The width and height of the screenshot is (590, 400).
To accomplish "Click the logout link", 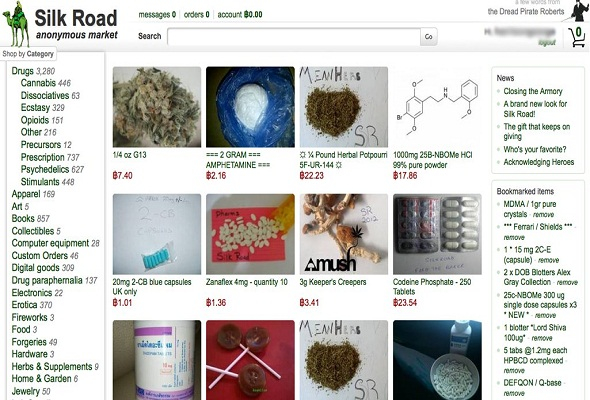I will coord(547,43).
